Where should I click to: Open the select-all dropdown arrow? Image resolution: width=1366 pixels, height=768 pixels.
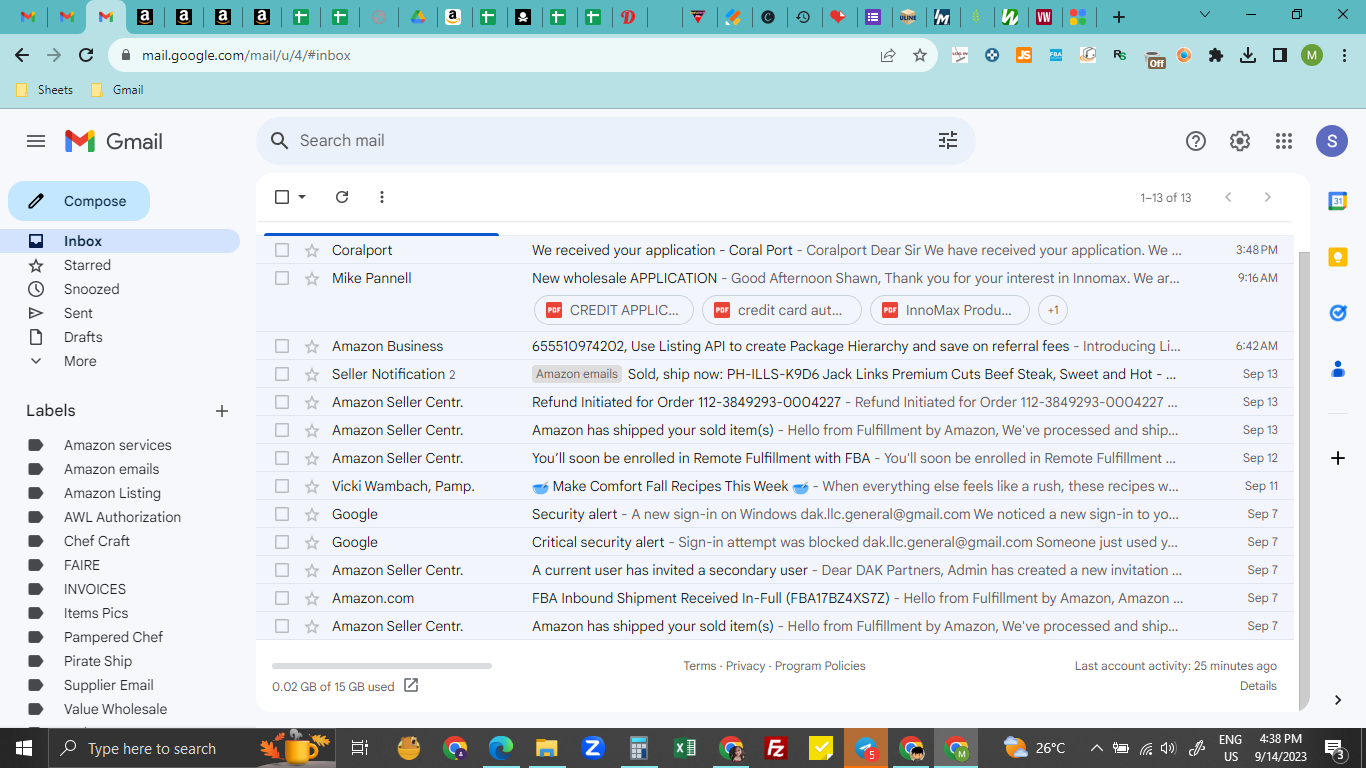tap(302, 197)
